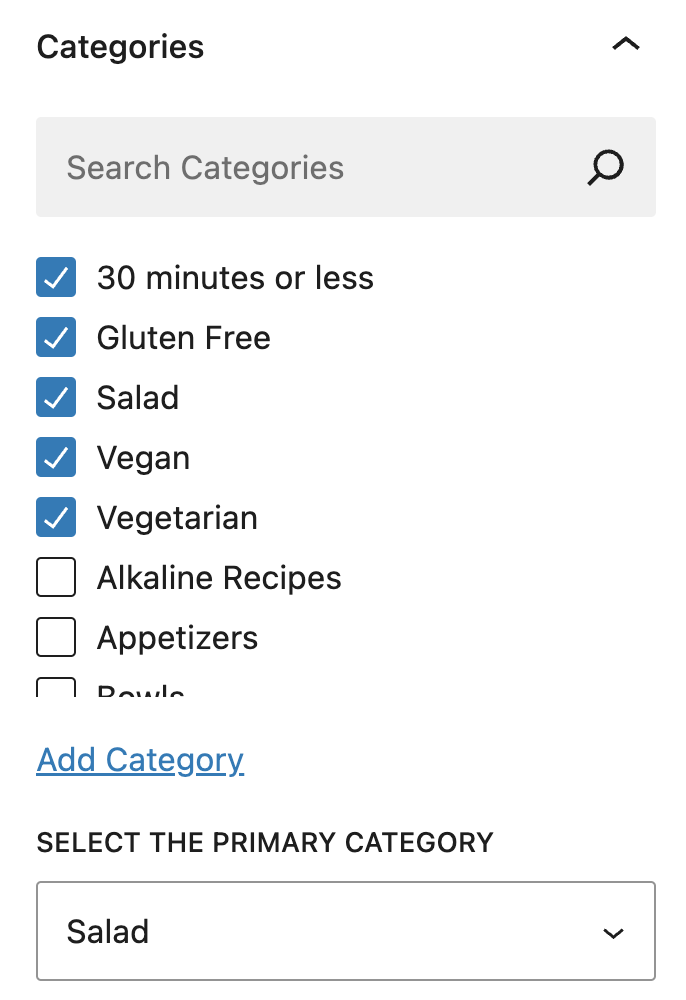Collapse the Categories panel chevron
The width and height of the screenshot is (686, 1000).
tap(625, 45)
